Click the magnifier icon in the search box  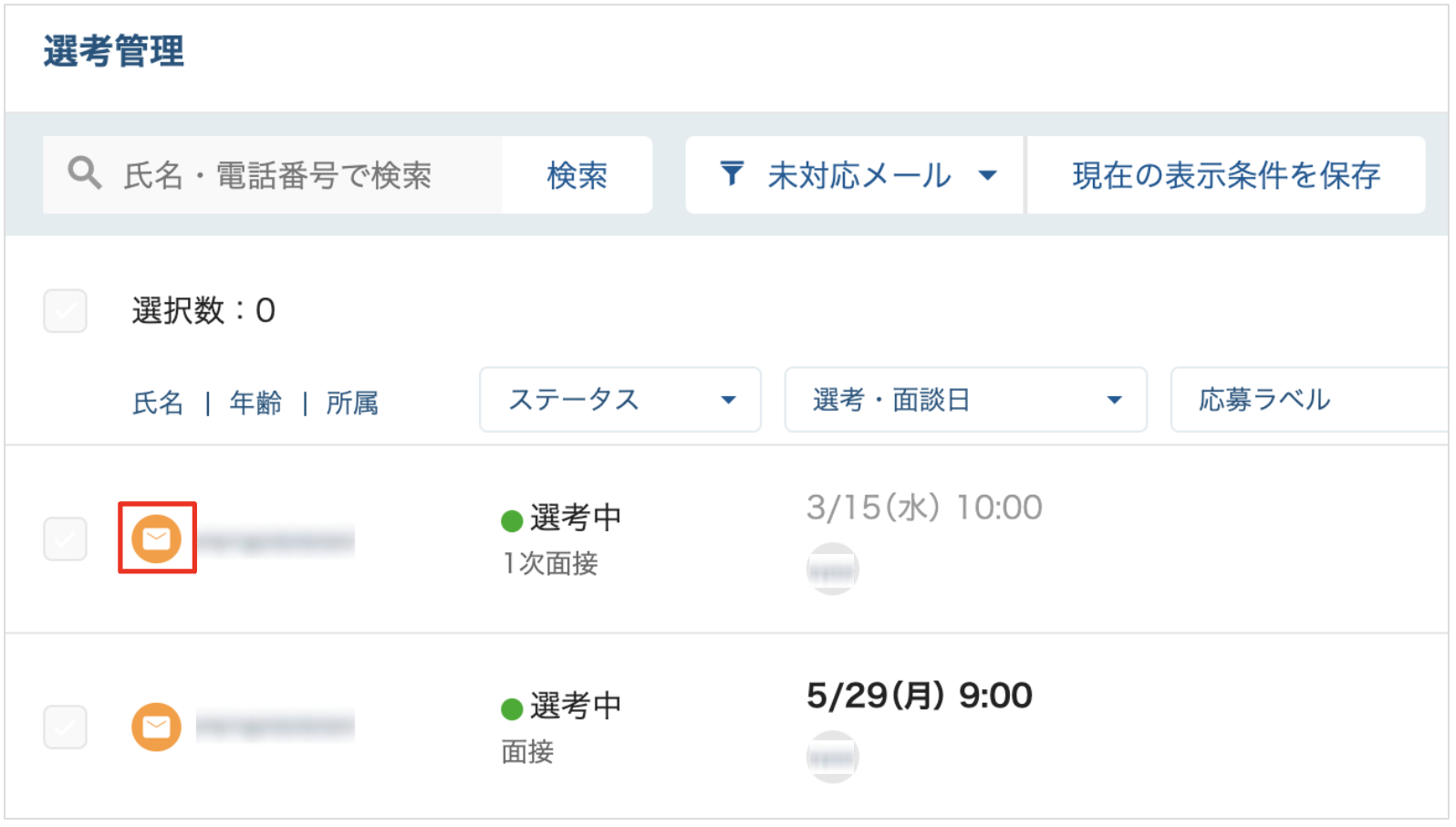(84, 173)
